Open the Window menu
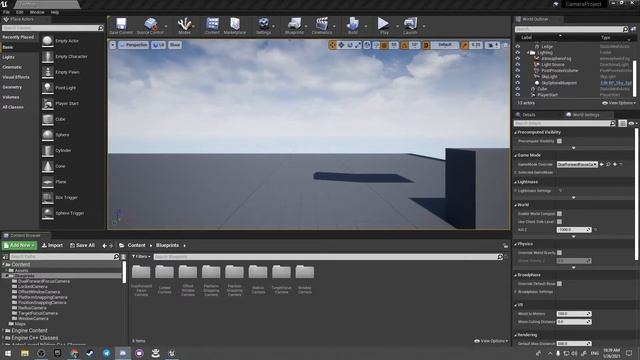This screenshot has width=640, height=360. coord(37,12)
